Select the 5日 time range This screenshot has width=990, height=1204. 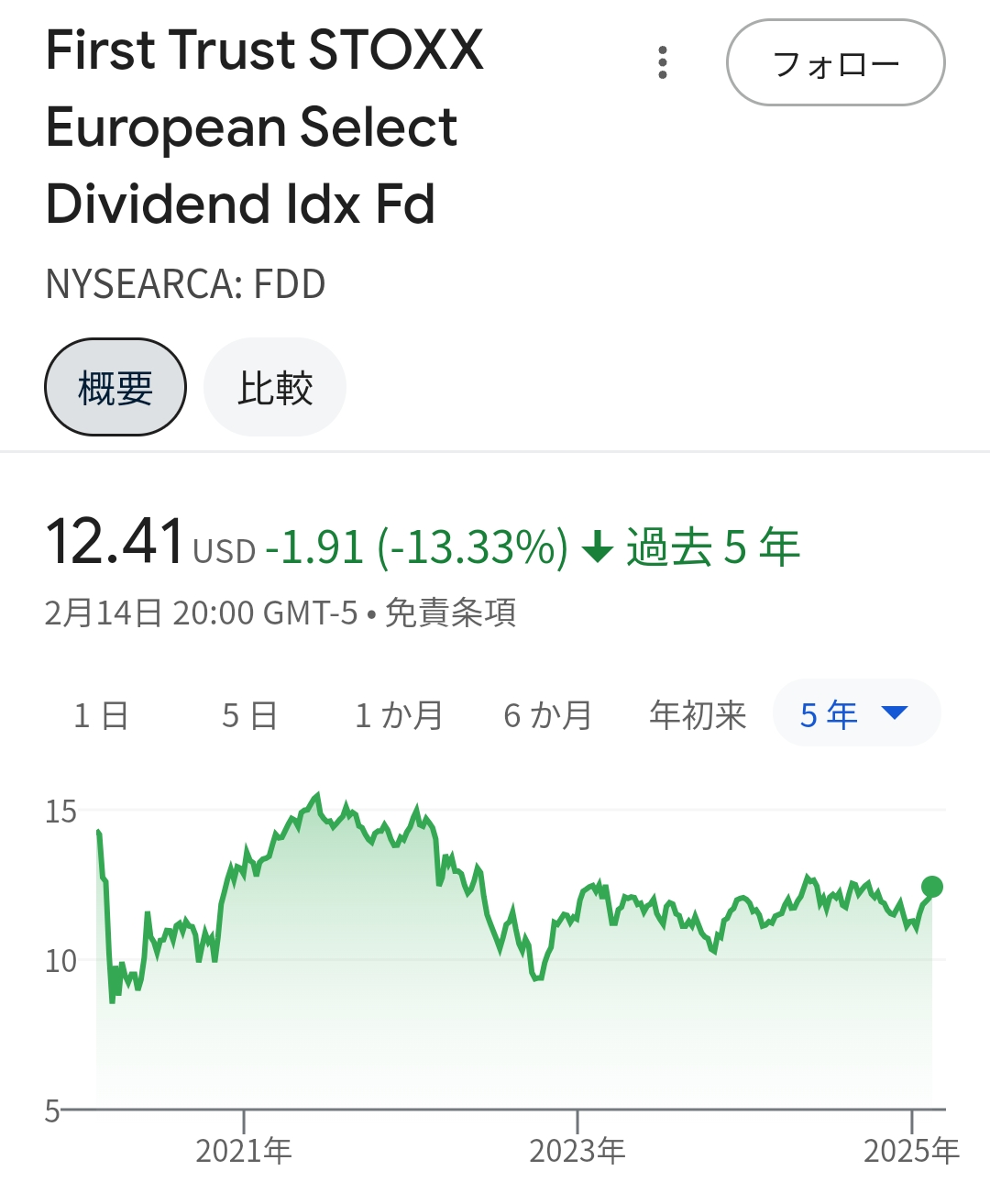[x=249, y=715]
